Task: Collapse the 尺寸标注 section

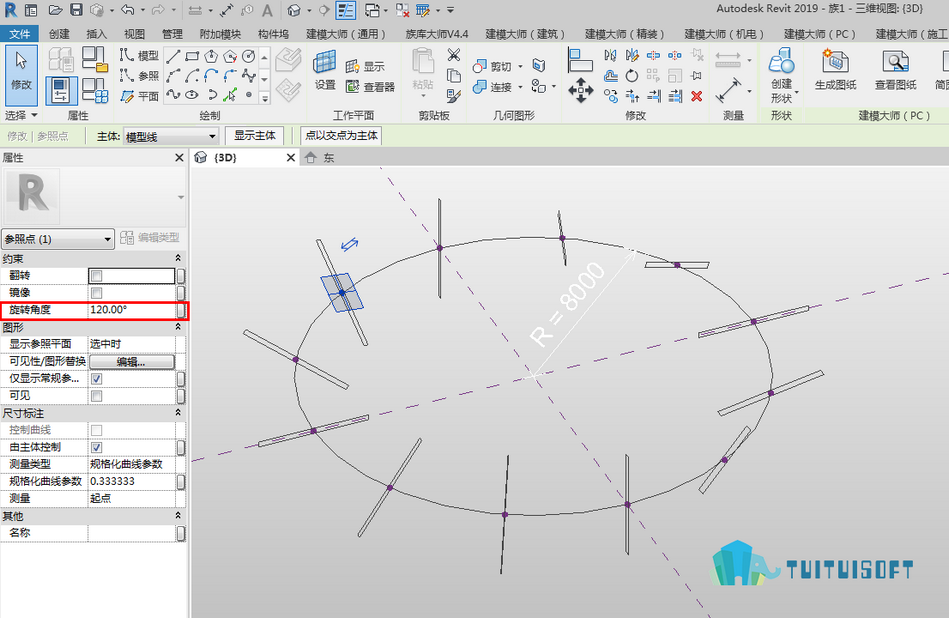Action: coord(178,412)
